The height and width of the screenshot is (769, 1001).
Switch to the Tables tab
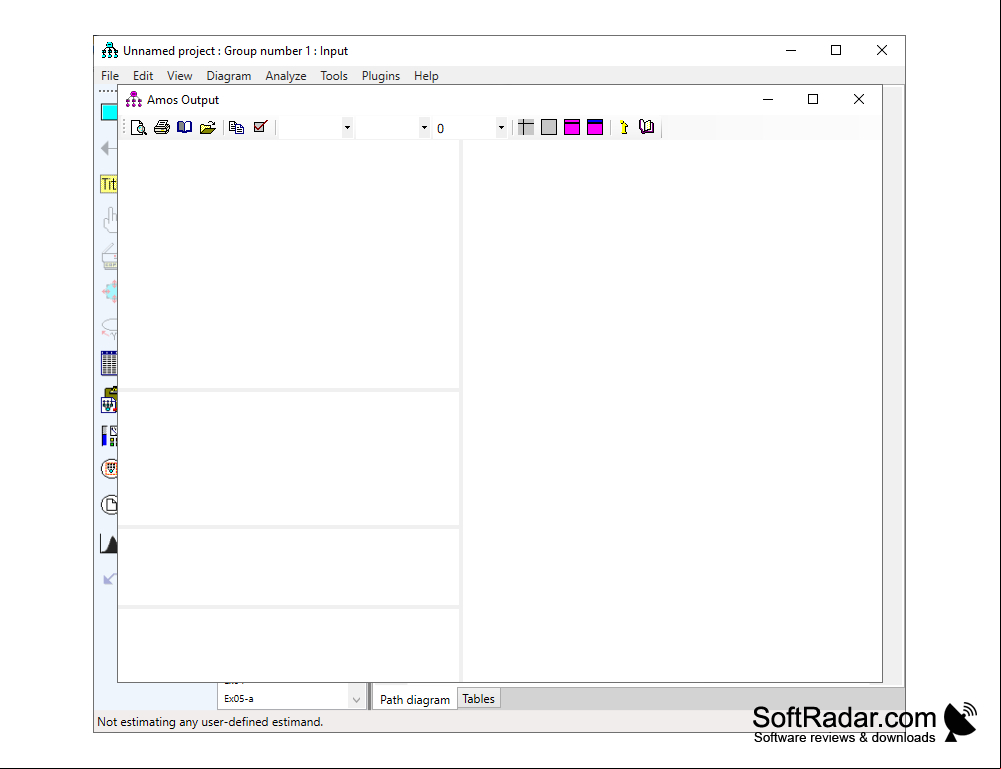pos(479,699)
